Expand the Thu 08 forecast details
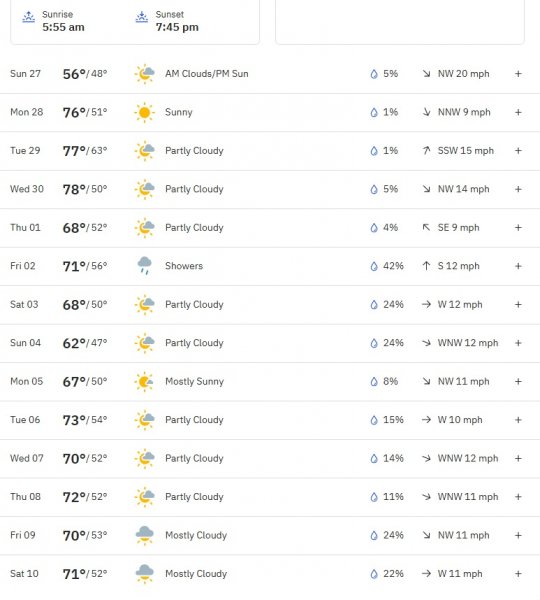The image size is (540, 600). click(x=518, y=497)
